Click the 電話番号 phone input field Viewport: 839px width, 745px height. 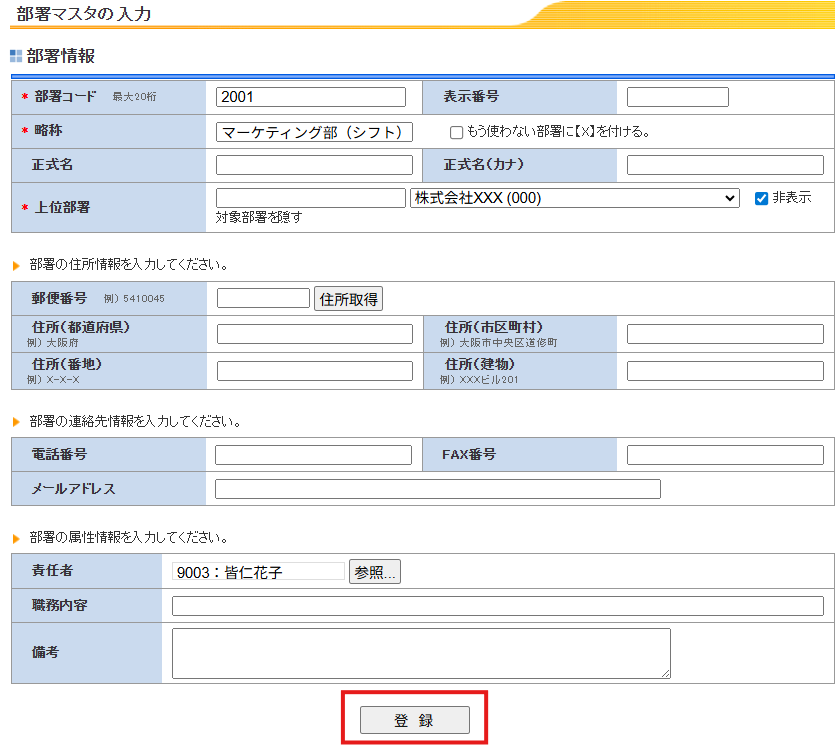pyautogui.click(x=313, y=455)
